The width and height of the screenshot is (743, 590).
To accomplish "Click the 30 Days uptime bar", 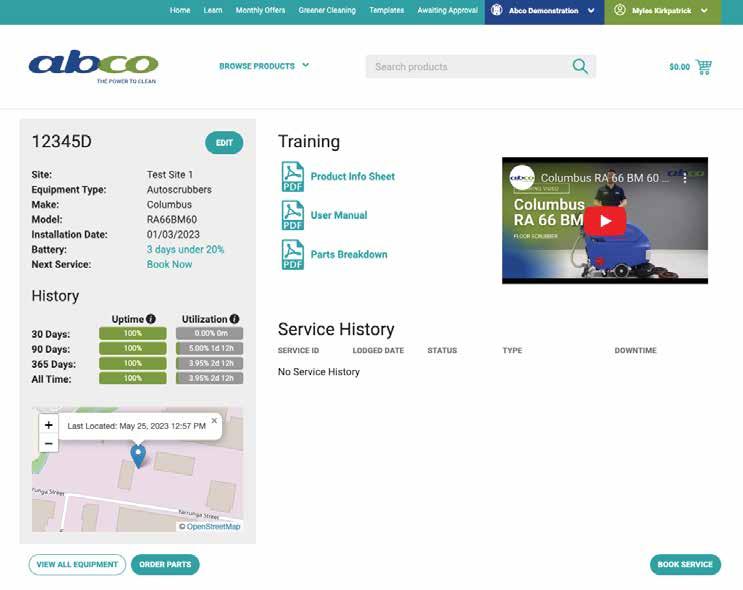I will tap(133, 334).
